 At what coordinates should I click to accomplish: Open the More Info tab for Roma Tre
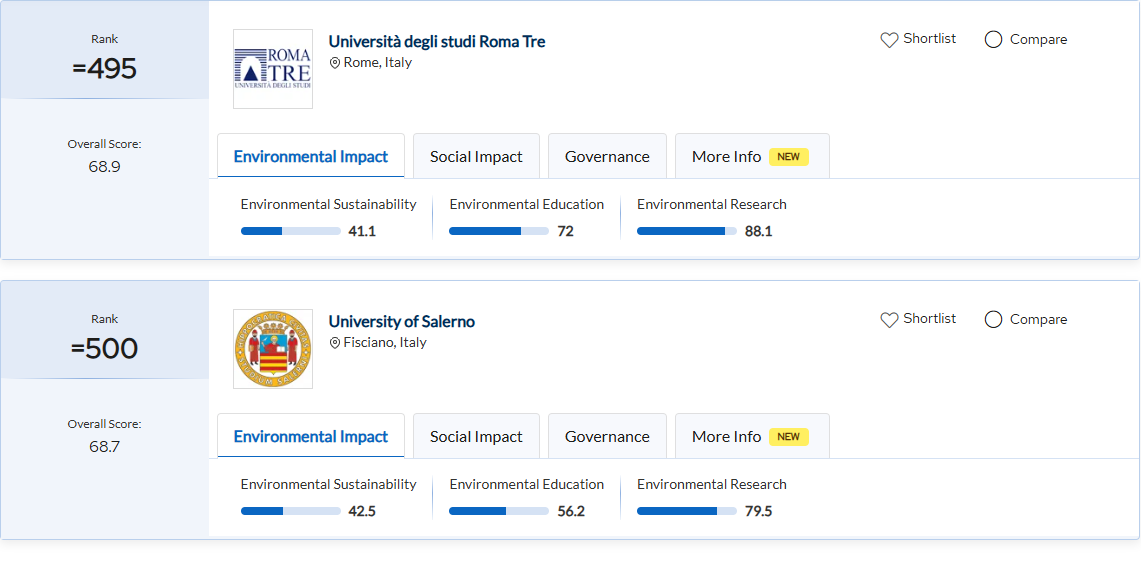[x=727, y=157]
